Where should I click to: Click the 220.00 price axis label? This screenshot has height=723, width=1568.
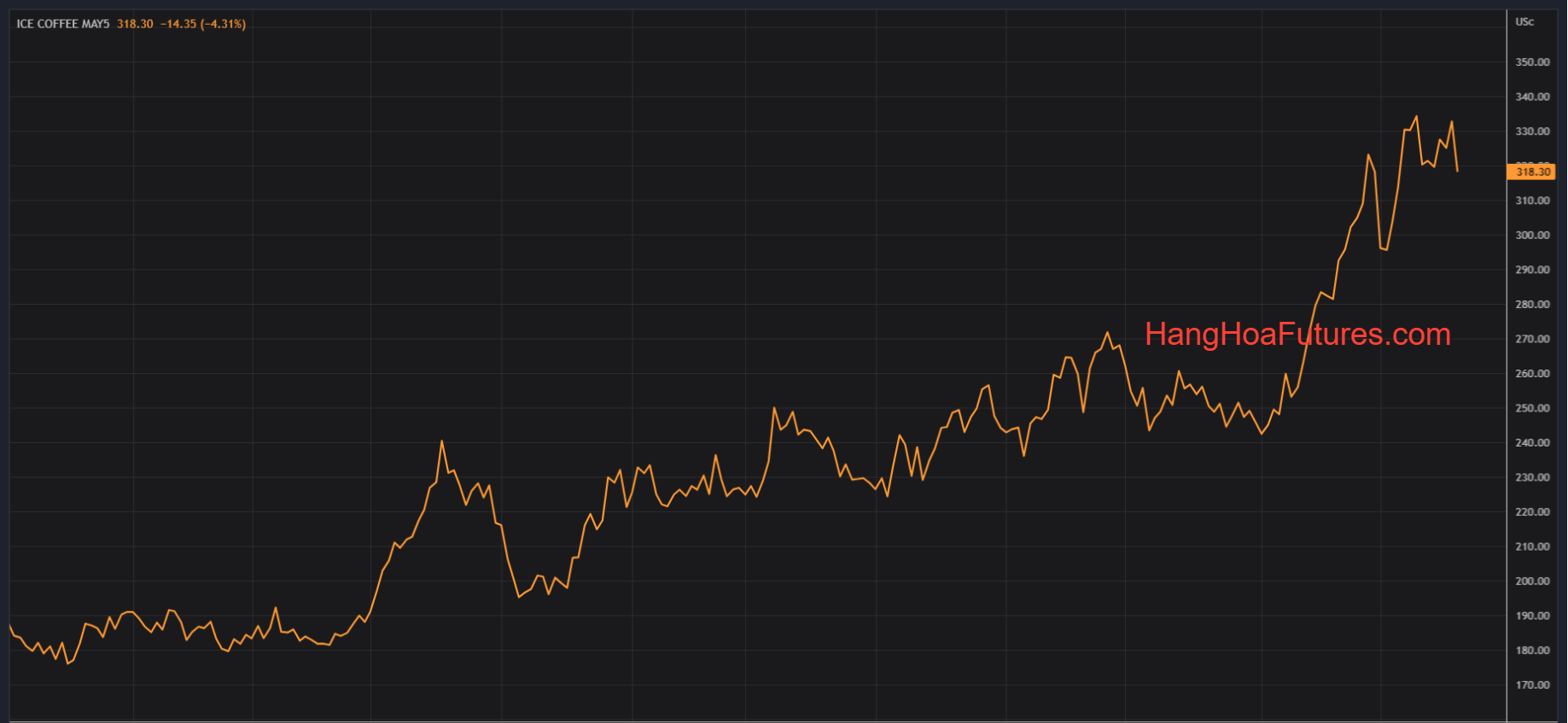pyautogui.click(x=1532, y=512)
